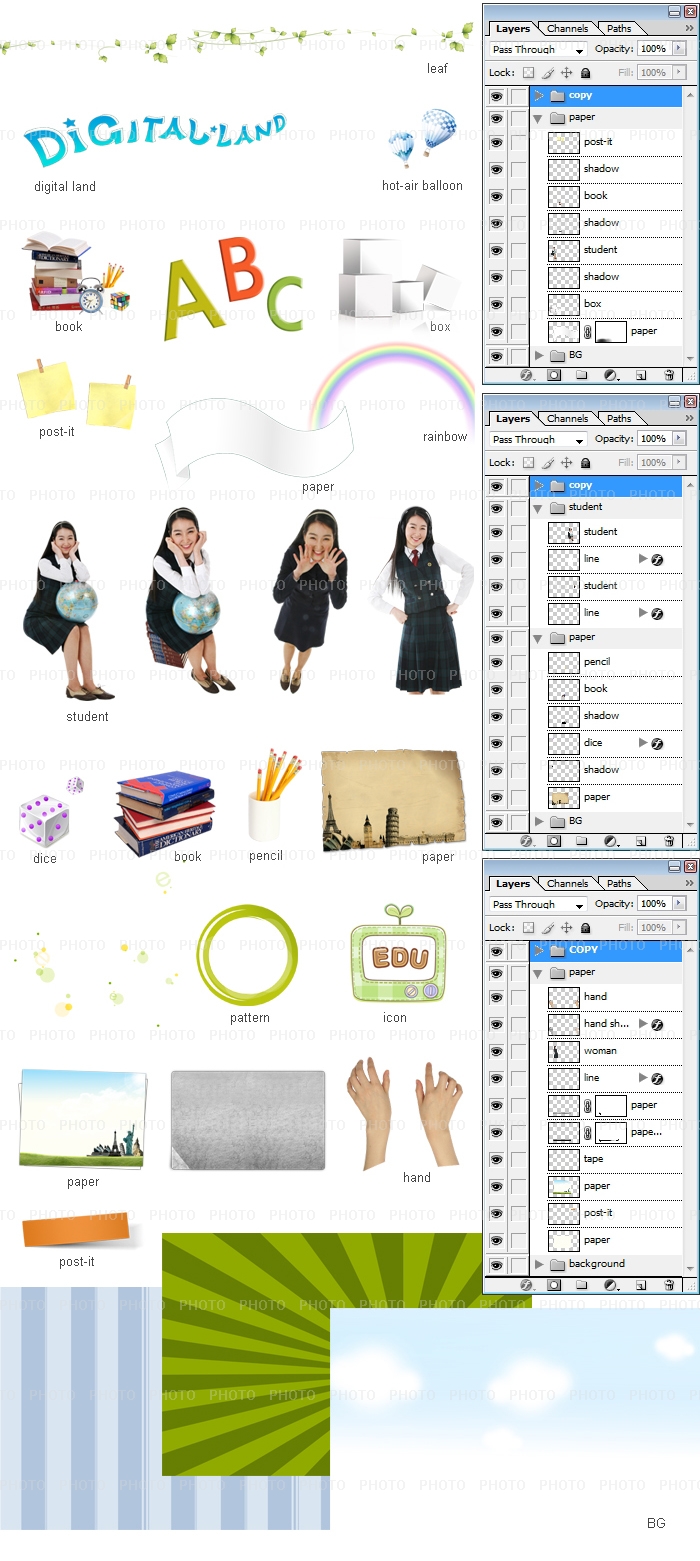Hide the post-it layer in box-layer panel
Viewport: 700px width, 1561px height.
(496, 142)
